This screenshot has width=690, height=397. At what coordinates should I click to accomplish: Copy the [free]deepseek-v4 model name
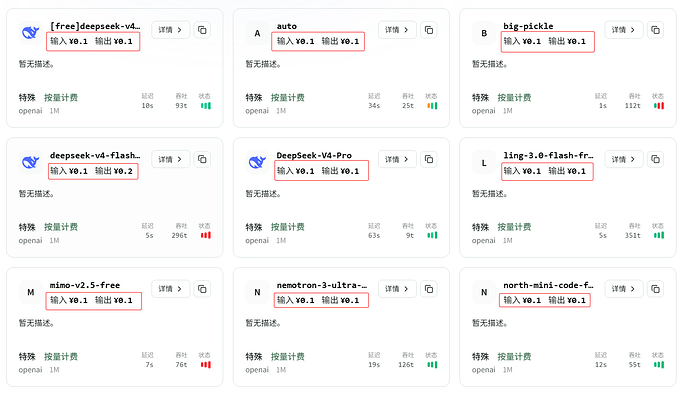(x=202, y=30)
